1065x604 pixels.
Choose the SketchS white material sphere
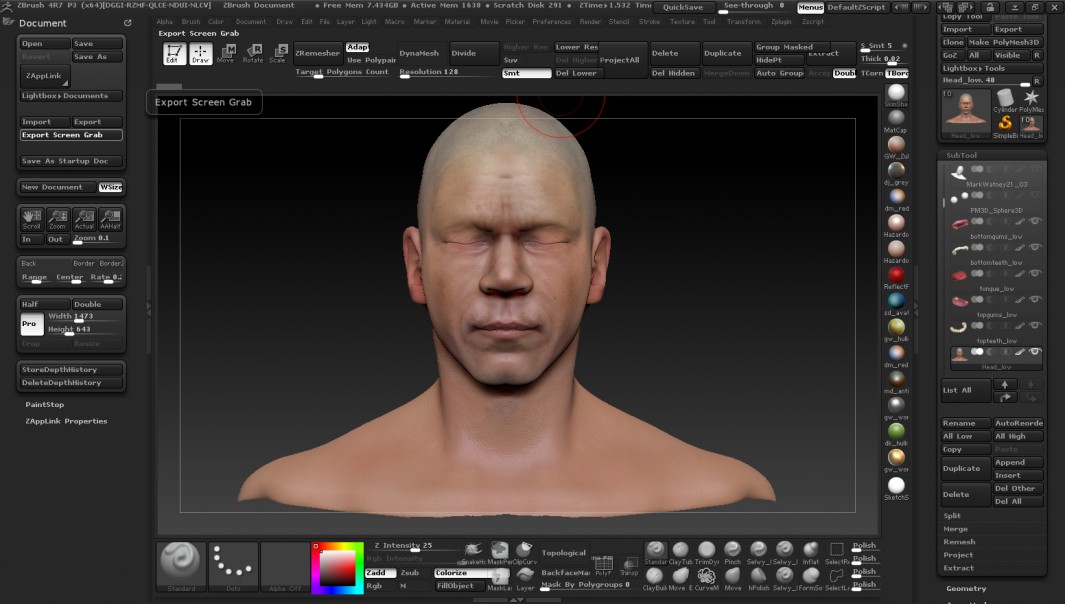click(x=897, y=488)
